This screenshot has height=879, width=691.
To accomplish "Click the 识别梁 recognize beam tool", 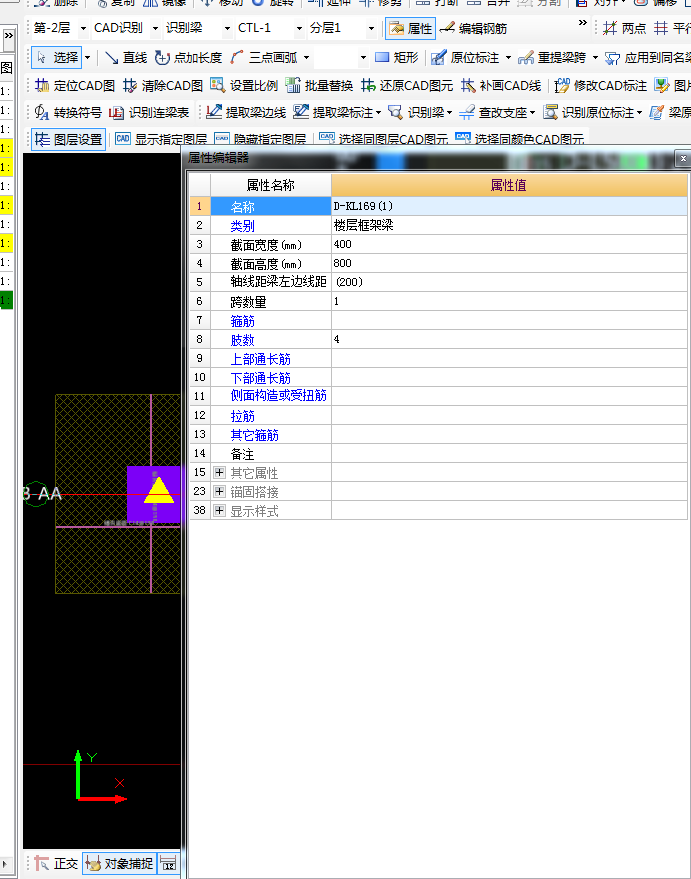I will click(416, 113).
